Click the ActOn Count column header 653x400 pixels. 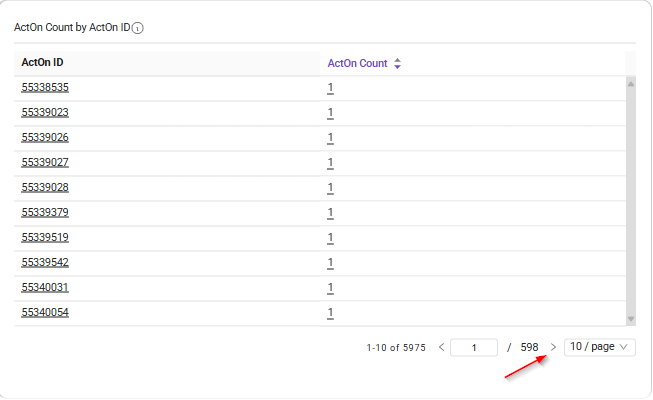(x=357, y=63)
